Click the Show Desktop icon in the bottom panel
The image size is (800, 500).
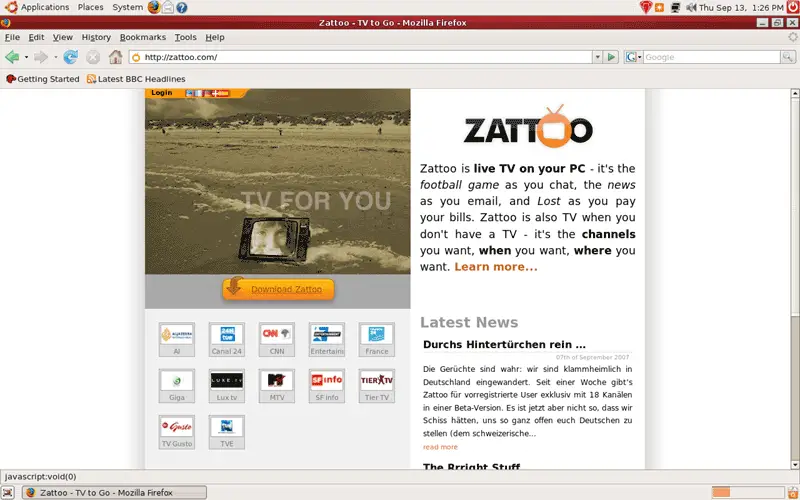click(8, 492)
